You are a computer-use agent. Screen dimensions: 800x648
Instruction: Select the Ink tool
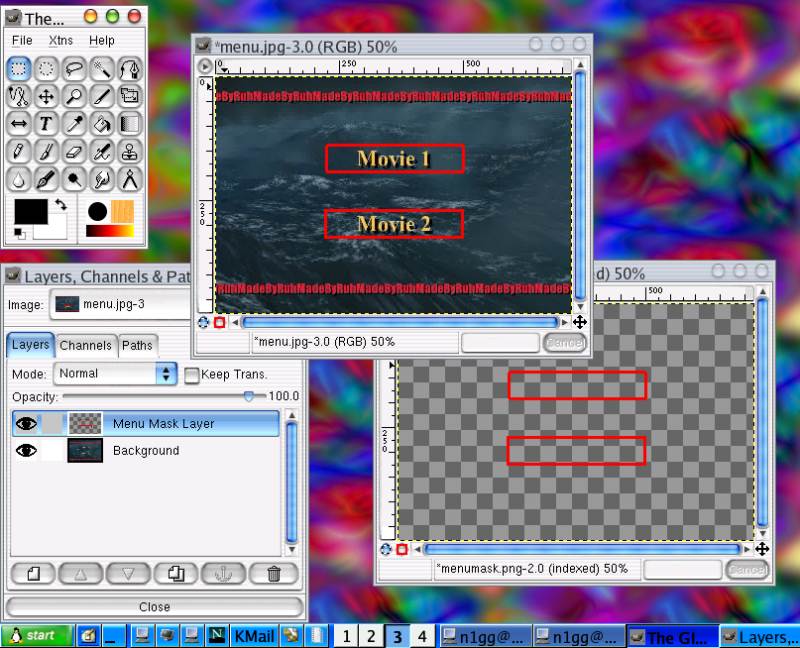coord(46,179)
